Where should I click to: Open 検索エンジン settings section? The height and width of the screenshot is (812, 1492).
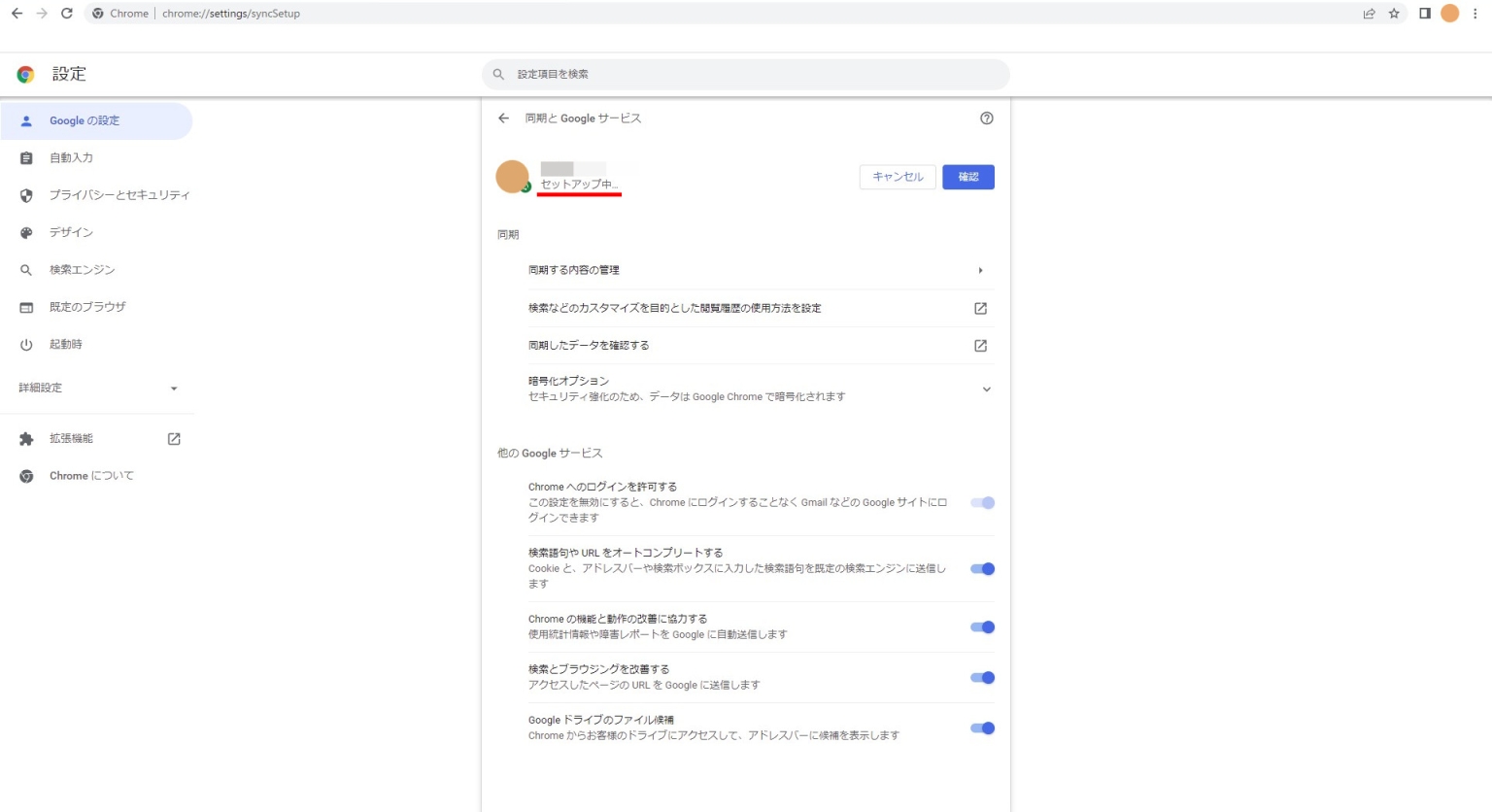point(82,270)
